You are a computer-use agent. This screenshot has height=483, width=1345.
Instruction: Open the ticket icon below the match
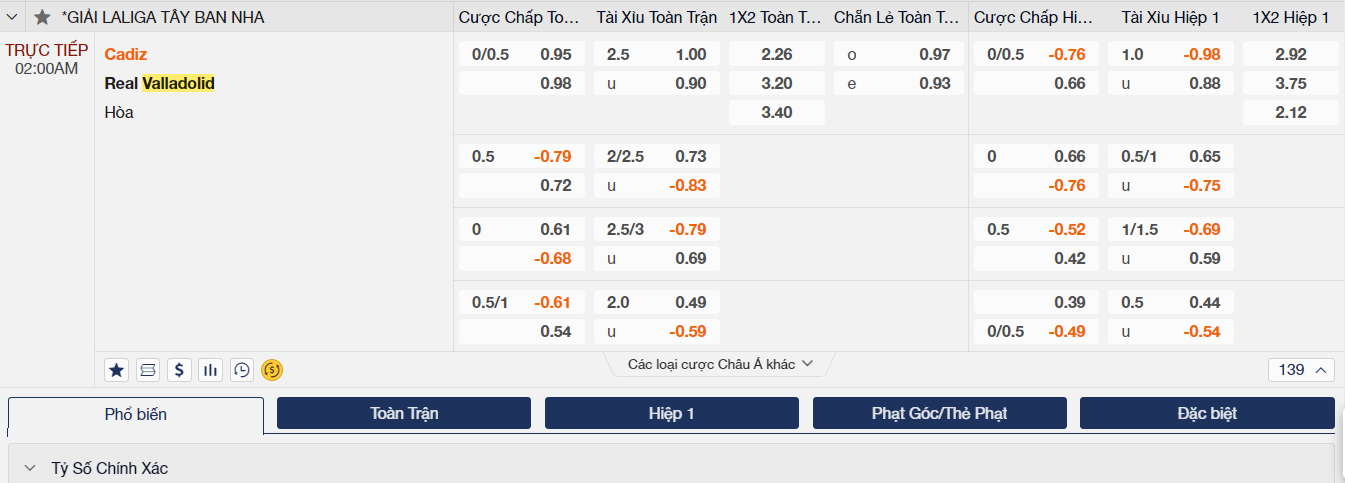148,370
